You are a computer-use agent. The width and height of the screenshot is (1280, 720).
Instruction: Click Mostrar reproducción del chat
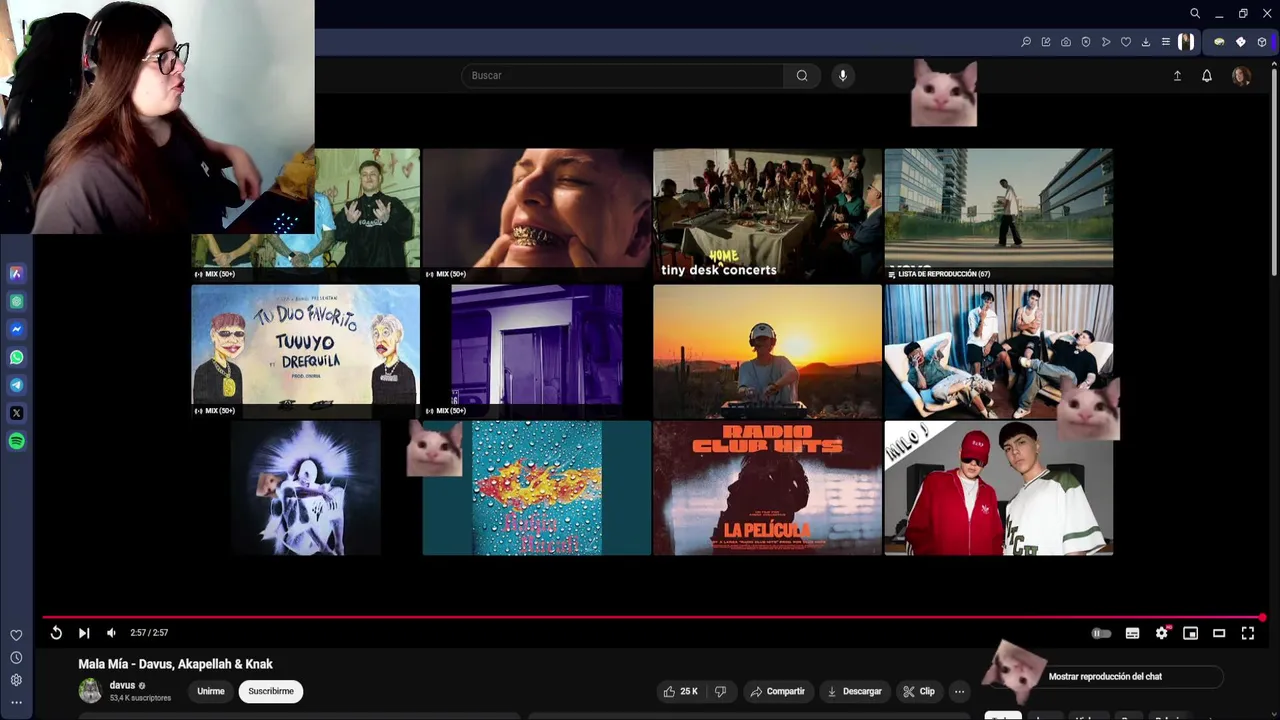pos(1105,677)
